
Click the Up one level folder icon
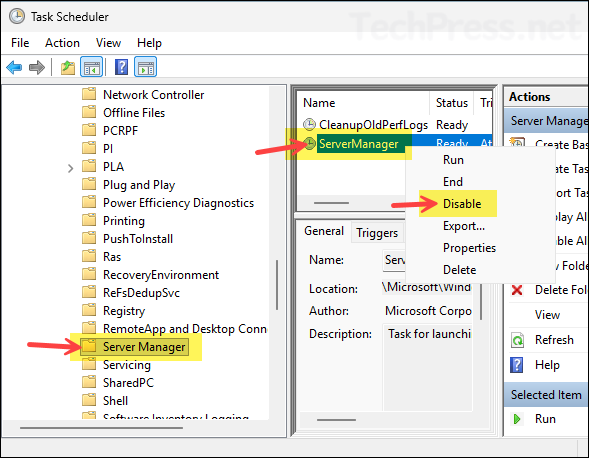click(x=68, y=68)
